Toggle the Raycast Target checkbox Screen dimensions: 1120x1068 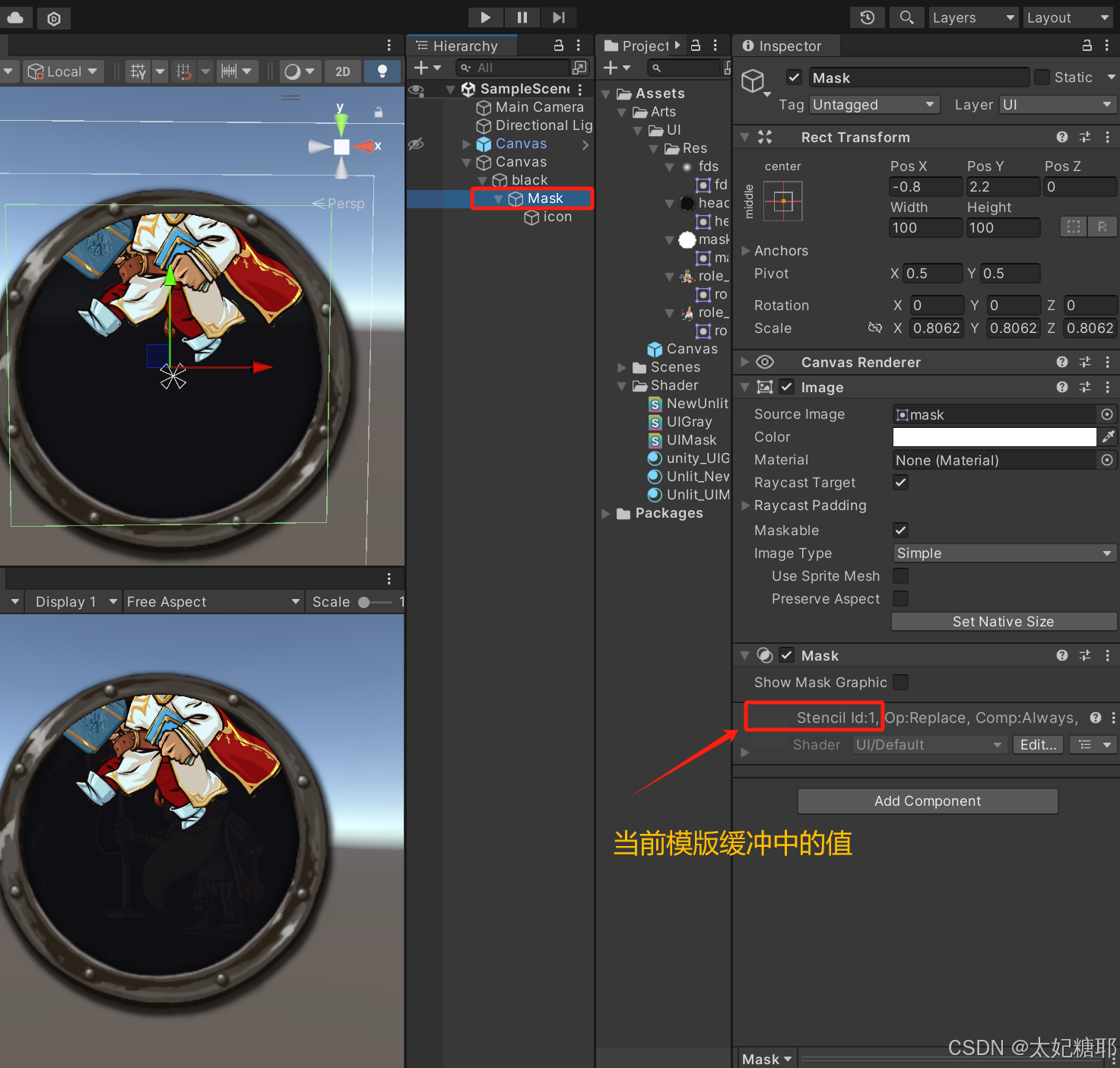point(901,483)
